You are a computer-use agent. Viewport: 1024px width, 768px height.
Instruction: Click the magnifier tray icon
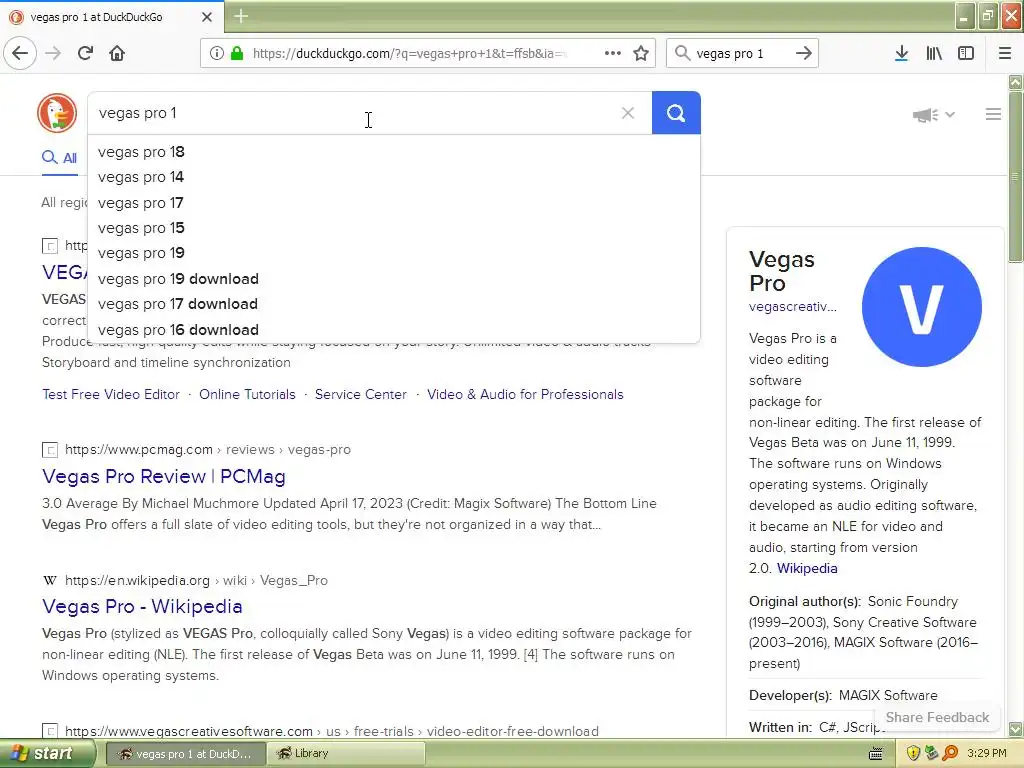point(950,754)
